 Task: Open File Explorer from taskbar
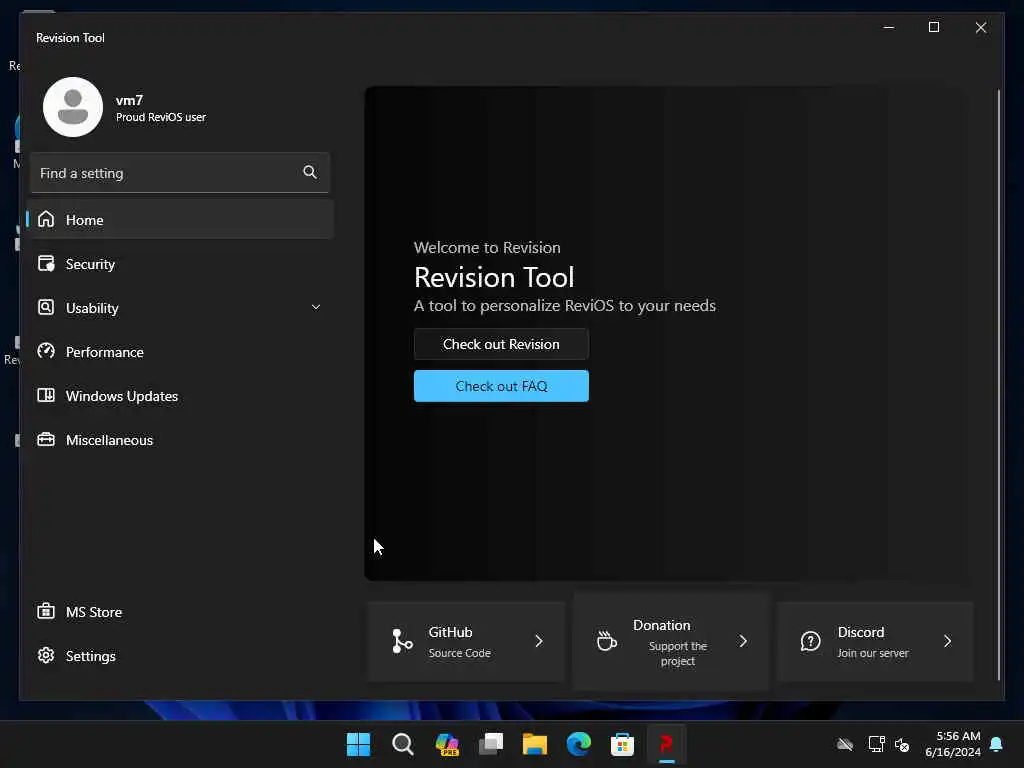(x=534, y=744)
